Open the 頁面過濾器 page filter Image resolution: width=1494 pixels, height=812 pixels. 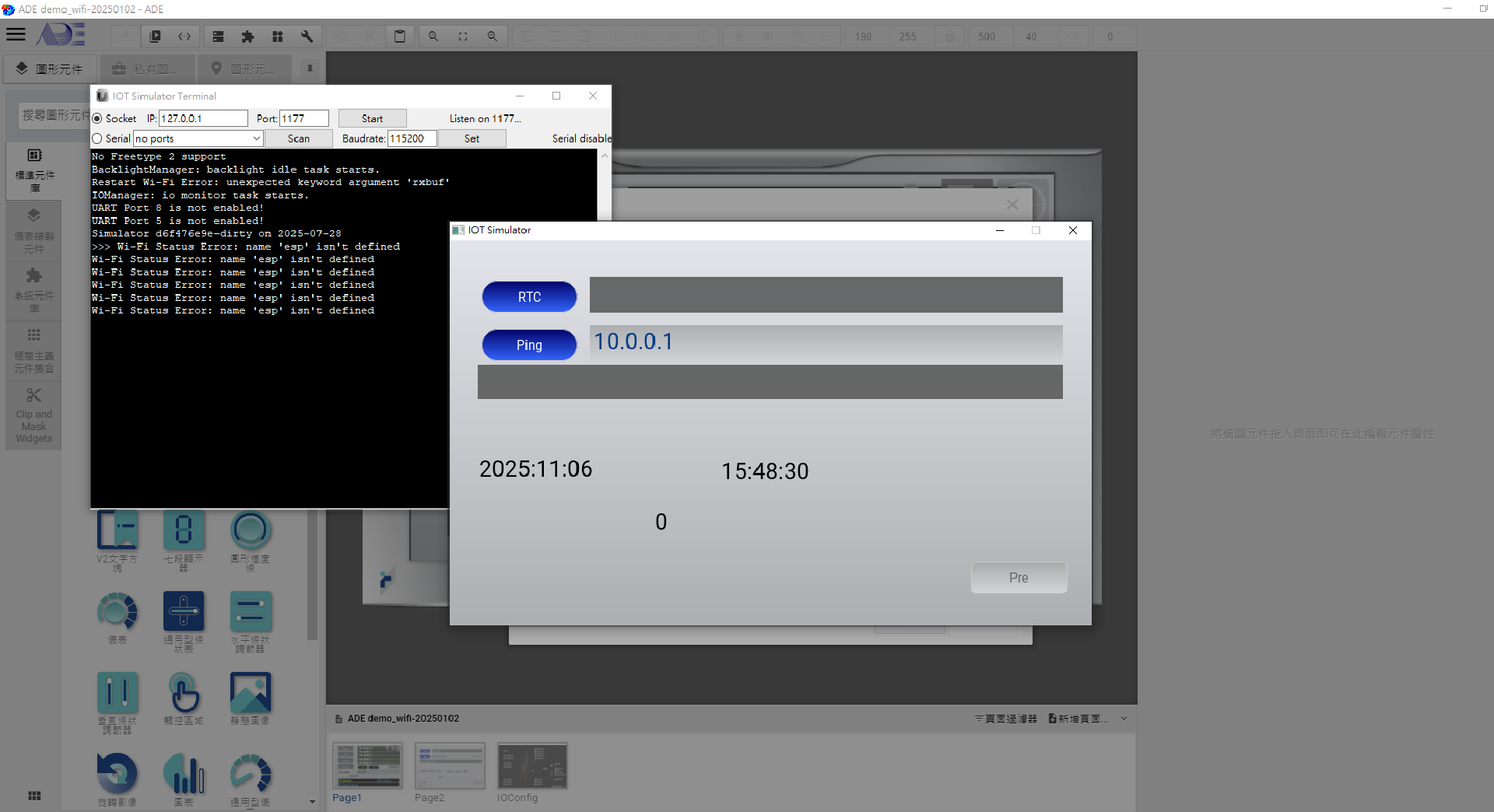pos(1005,719)
